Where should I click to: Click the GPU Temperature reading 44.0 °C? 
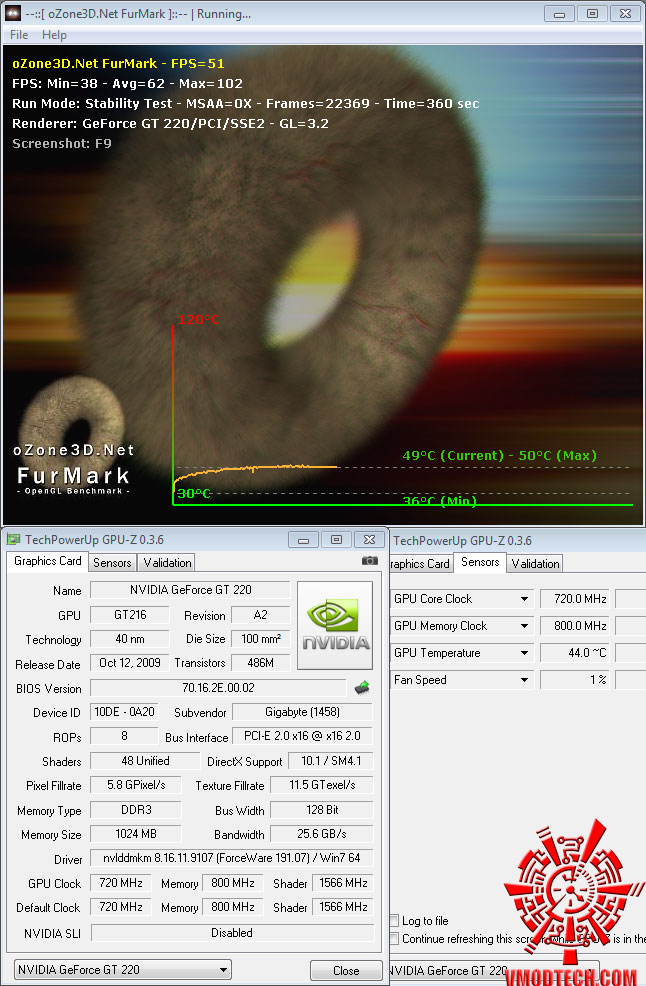(x=574, y=653)
